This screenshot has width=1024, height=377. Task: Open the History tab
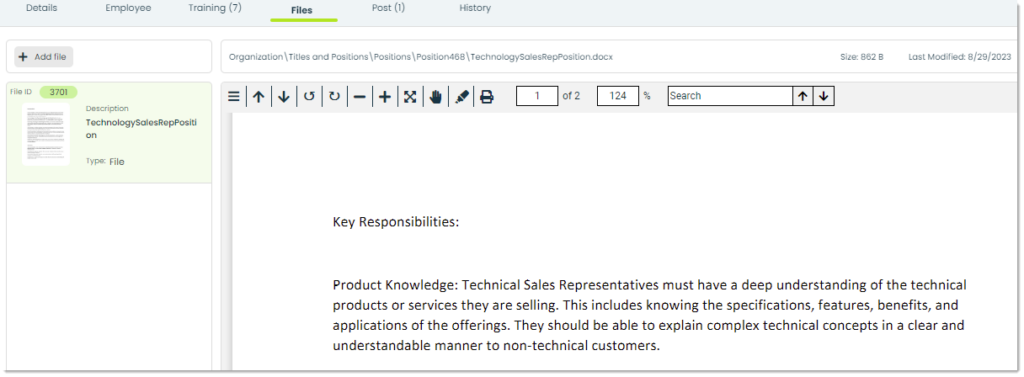[475, 8]
